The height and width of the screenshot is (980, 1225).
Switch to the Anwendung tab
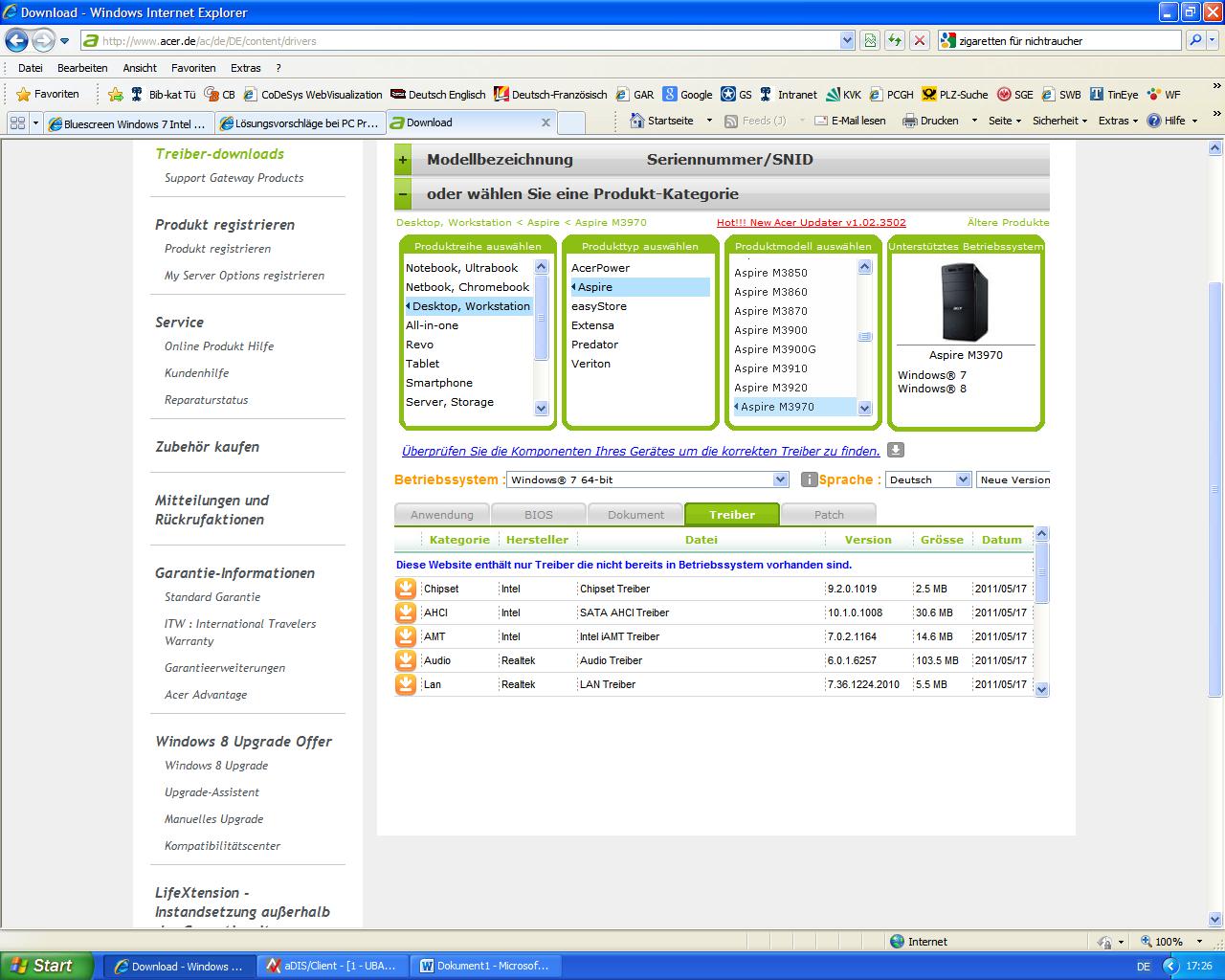(x=442, y=515)
